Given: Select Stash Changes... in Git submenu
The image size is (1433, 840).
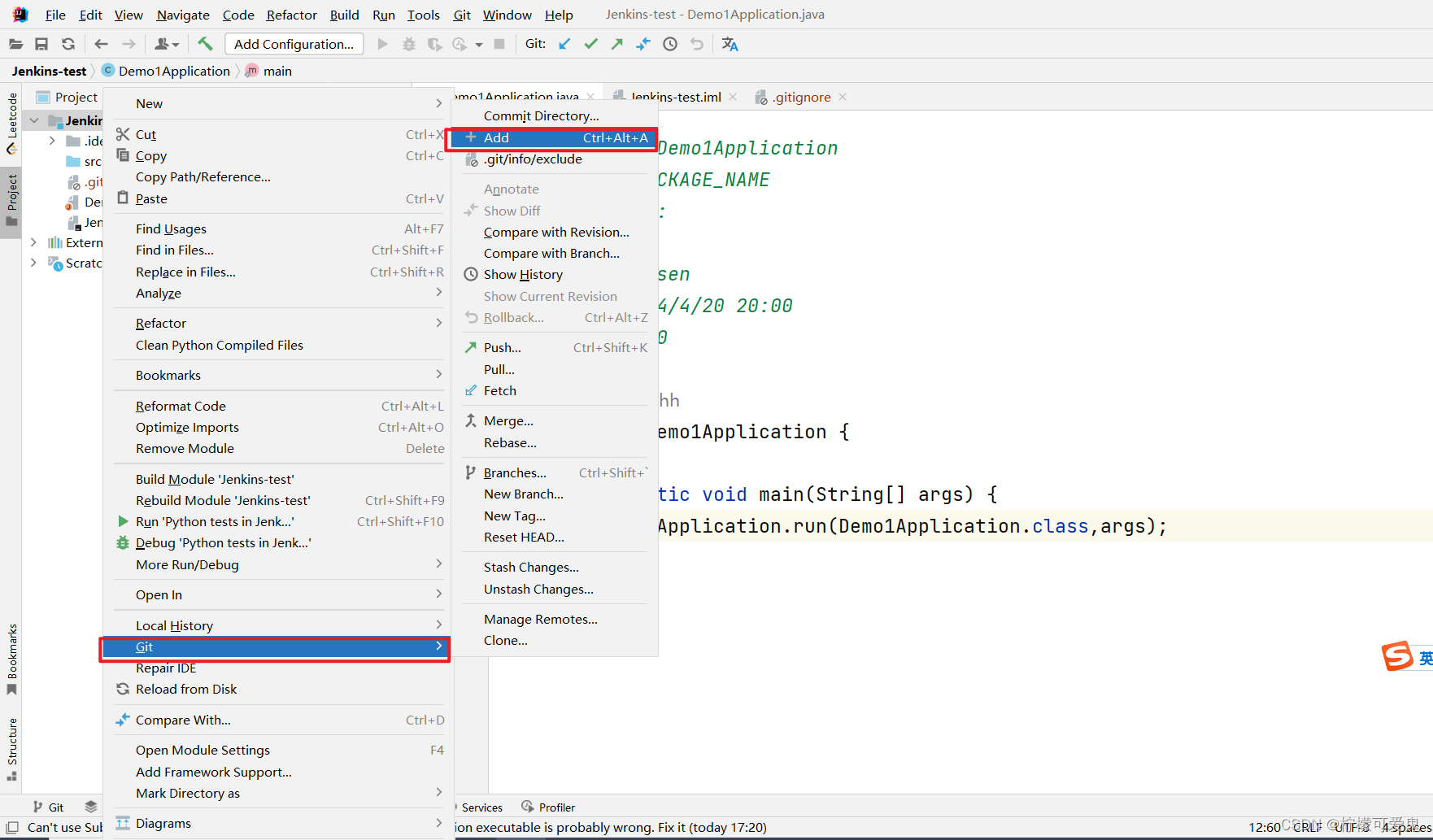Looking at the screenshot, I should [x=555, y=567].
